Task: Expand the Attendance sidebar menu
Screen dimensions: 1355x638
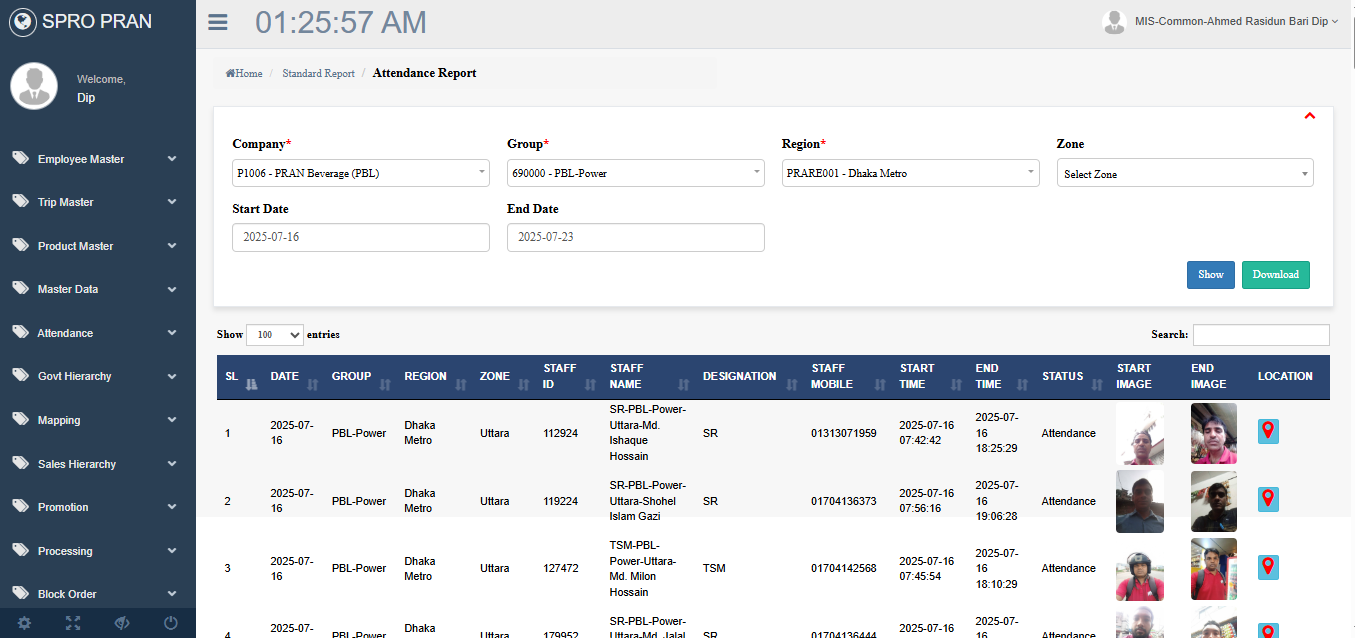Action: tap(98, 333)
